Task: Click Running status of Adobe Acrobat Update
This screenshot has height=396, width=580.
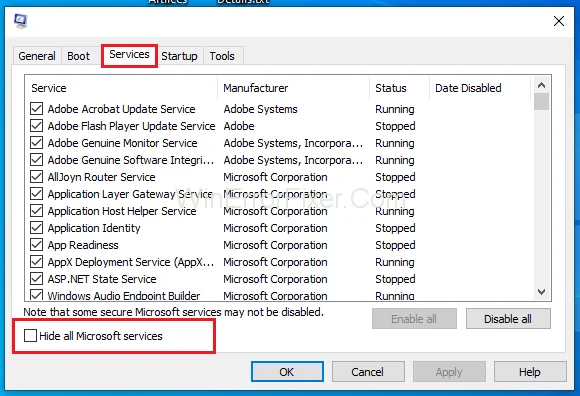Action: click(x=395, y=109)
